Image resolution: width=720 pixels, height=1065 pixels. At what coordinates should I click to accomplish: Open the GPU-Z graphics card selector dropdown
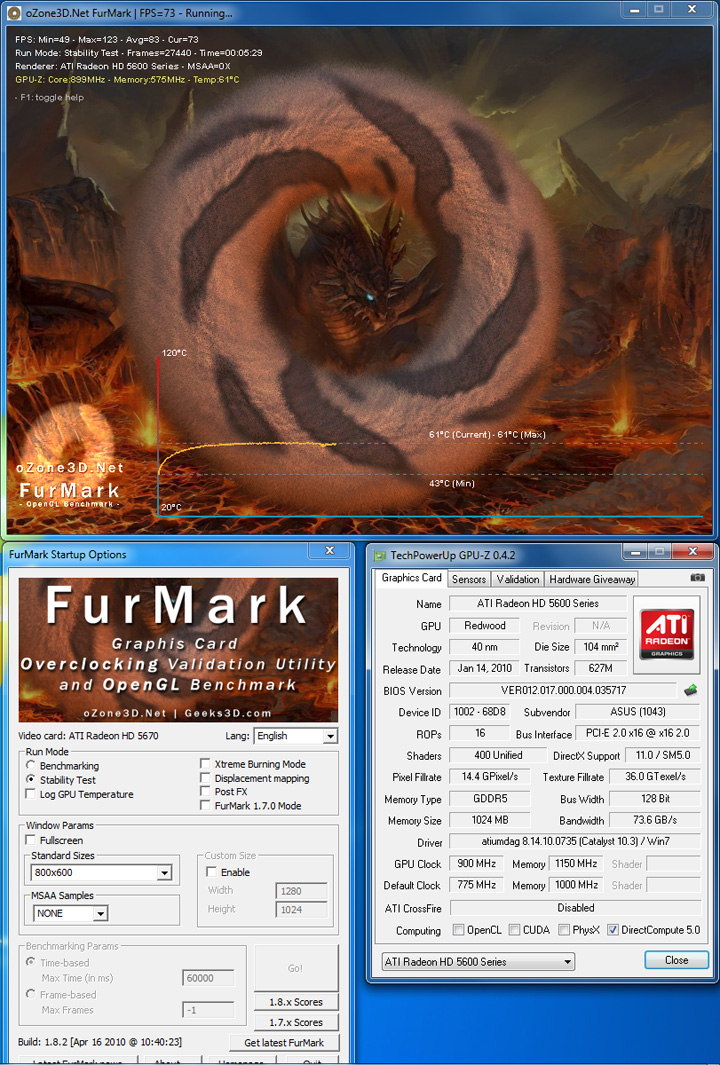(x=478, y=962)
